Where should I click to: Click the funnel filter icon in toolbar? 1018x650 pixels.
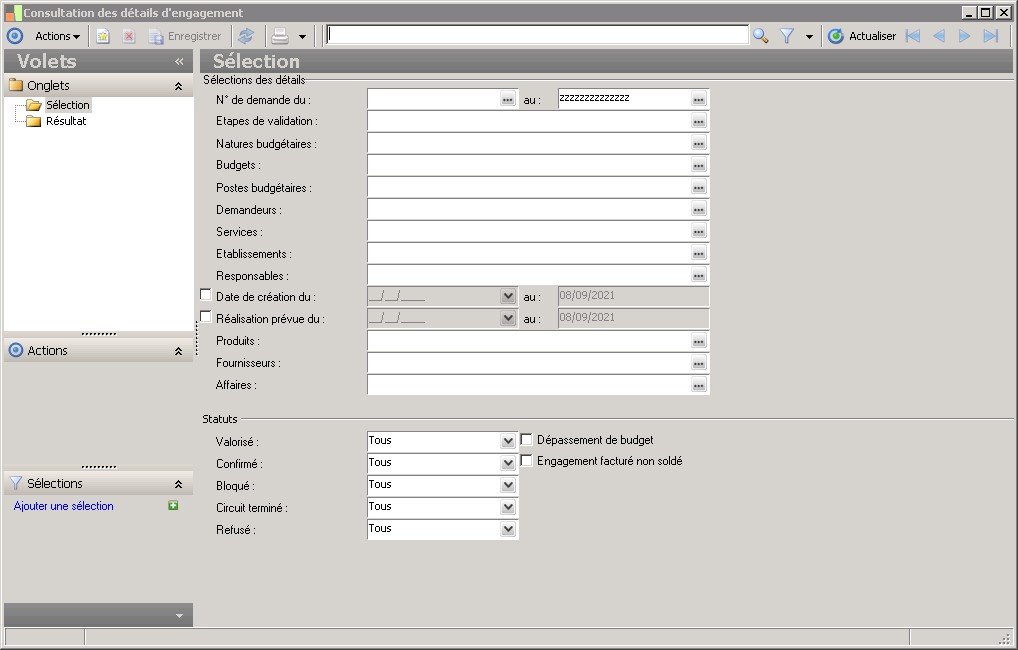[x=787, y=36]
